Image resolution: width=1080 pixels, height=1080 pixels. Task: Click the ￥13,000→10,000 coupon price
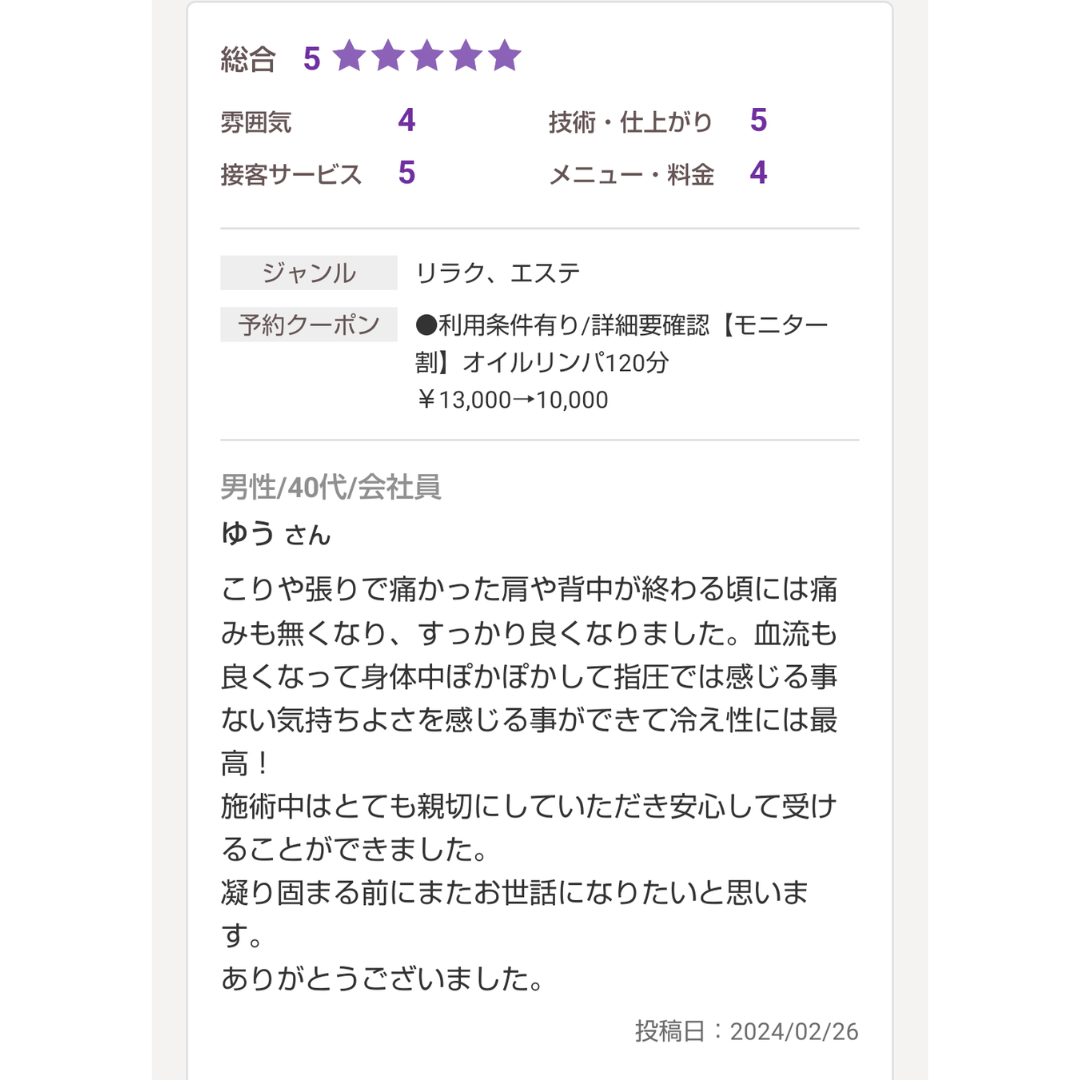tap(512, 400)
